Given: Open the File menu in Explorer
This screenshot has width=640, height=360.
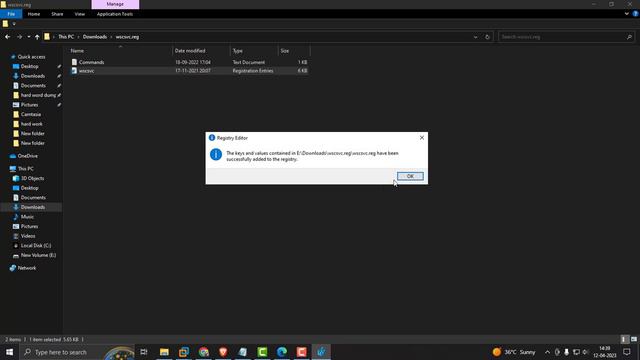Looking at the screenshot, I should [11, 14].
